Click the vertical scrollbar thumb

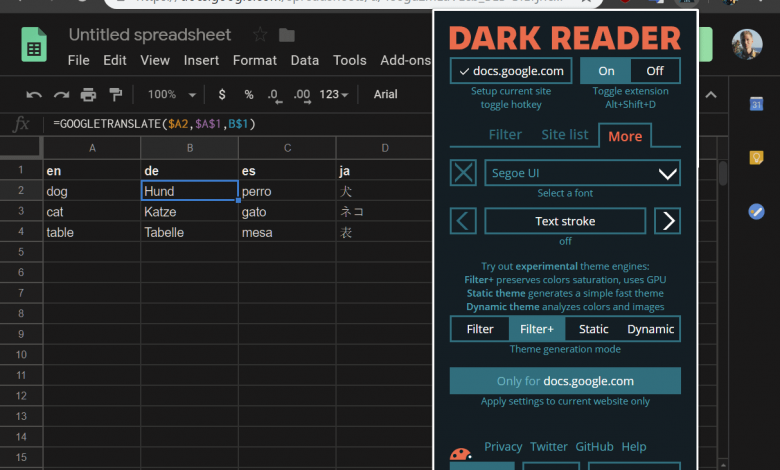[723, 173]
